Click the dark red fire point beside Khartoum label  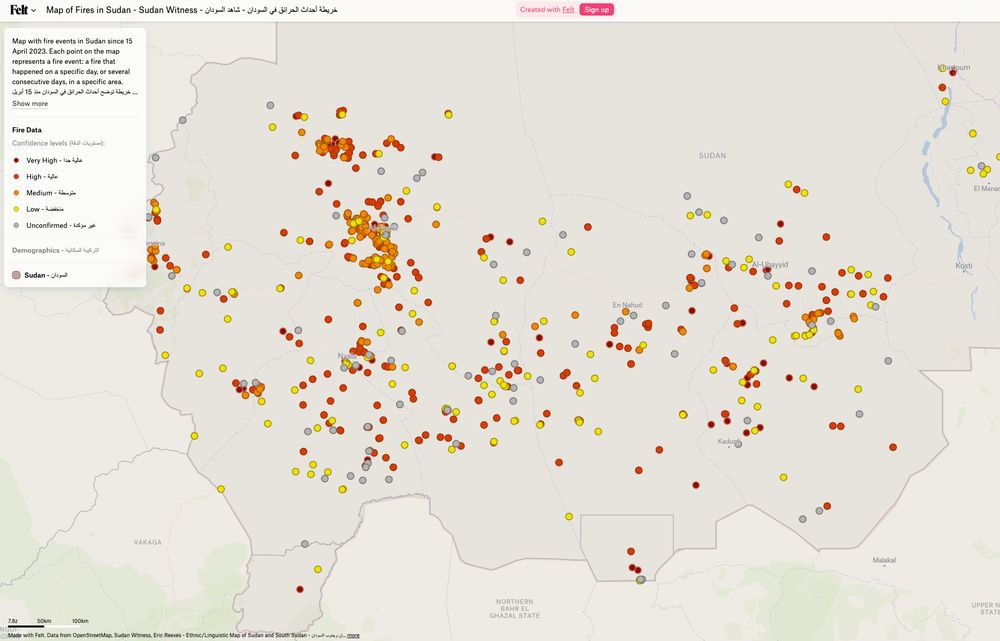pos(953,73)
